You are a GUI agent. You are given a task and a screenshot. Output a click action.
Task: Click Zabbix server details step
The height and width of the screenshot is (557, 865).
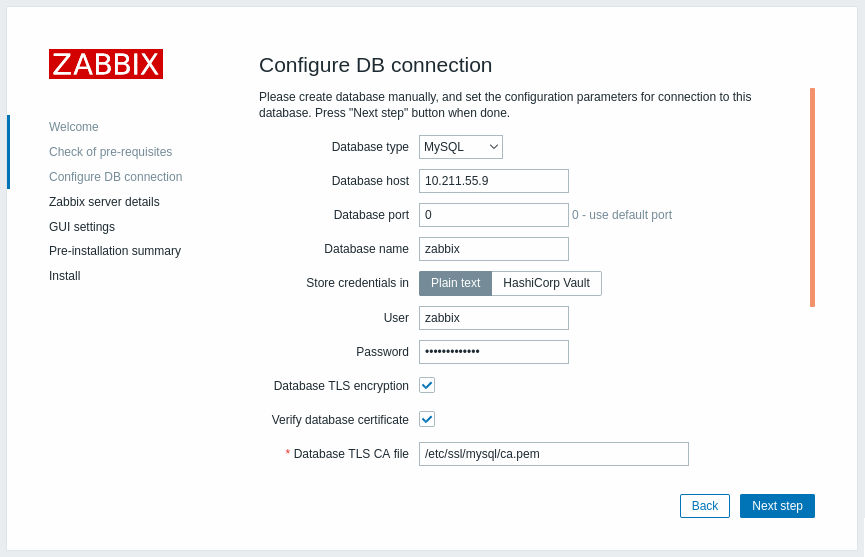[x=104, y=202]
